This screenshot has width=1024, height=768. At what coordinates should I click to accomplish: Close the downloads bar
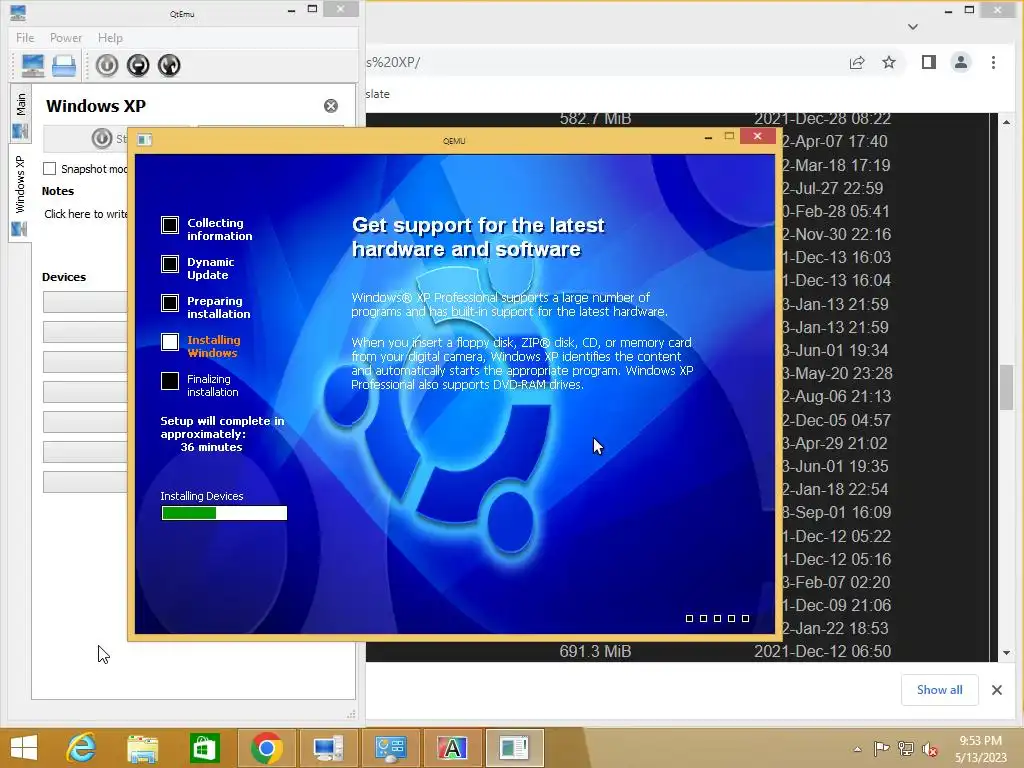[997, 690]
